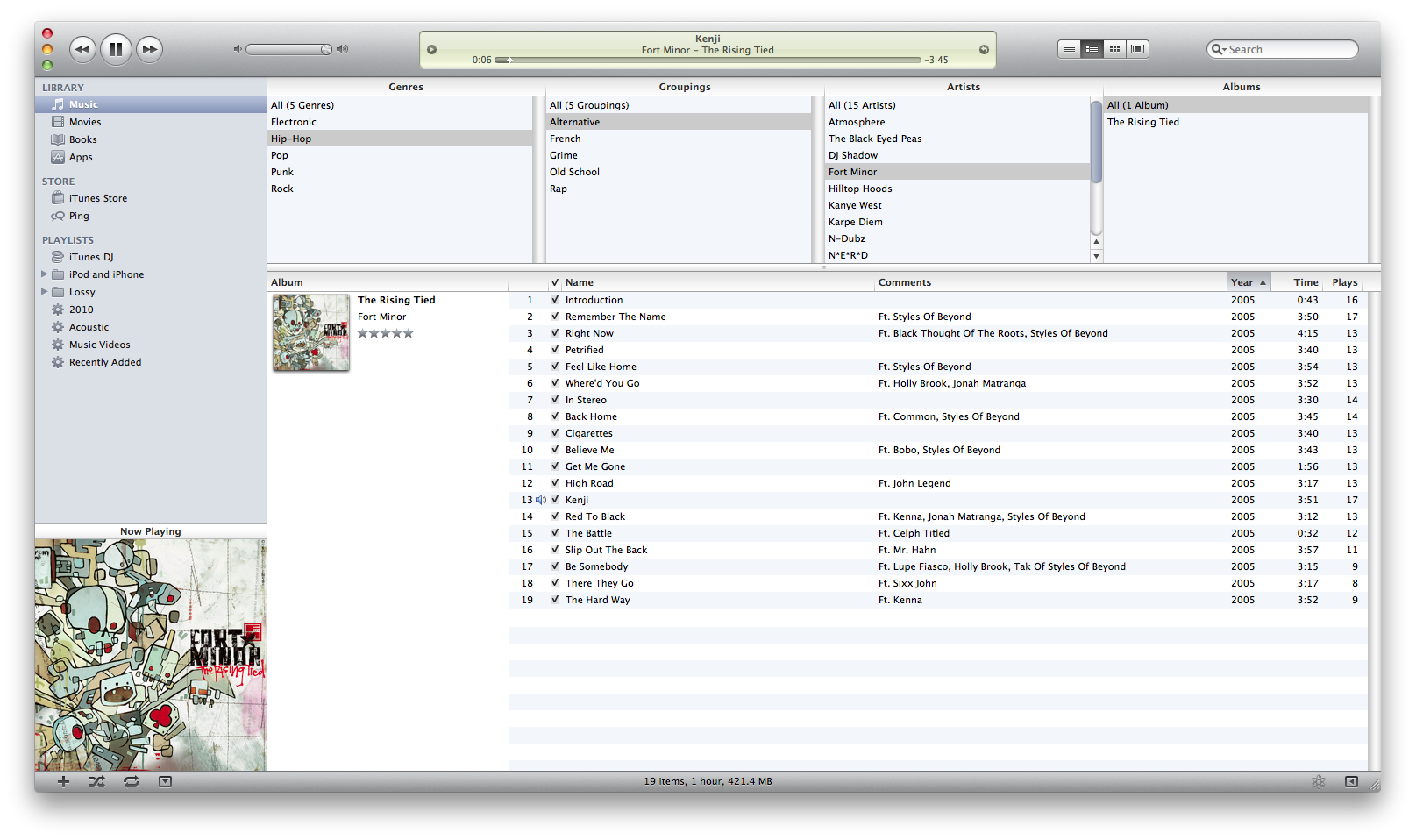Select Grime in the Groupings column
Image resolution: width=1416 pixels, height=840 pixels.
(x=679, y=155)
